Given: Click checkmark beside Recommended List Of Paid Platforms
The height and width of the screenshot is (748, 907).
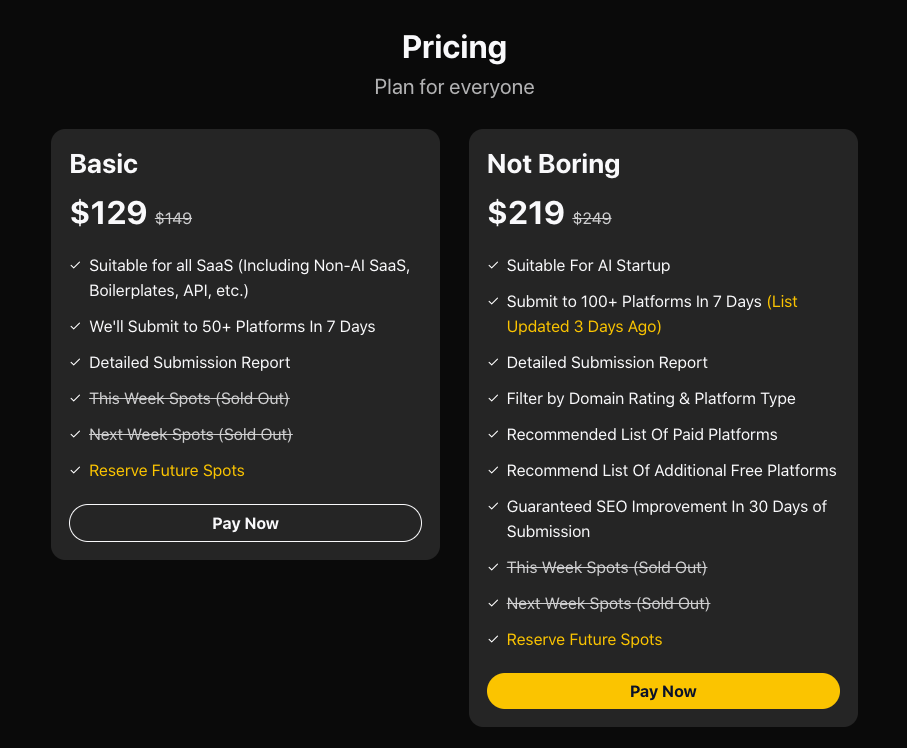Looking at the screenshot, I should [x=493, y=435].
